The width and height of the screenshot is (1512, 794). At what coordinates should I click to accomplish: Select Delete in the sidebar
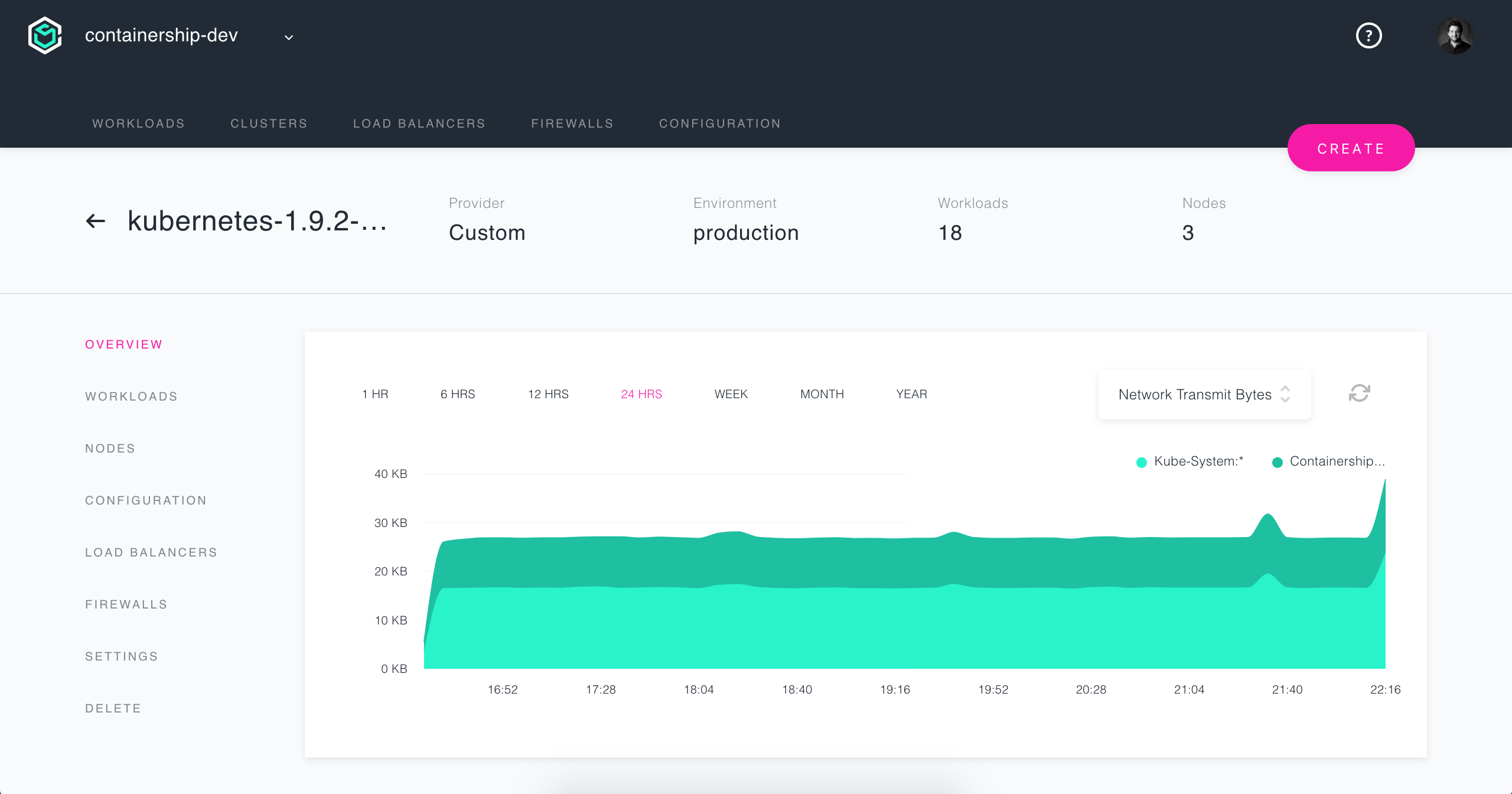tap(113, 708)
